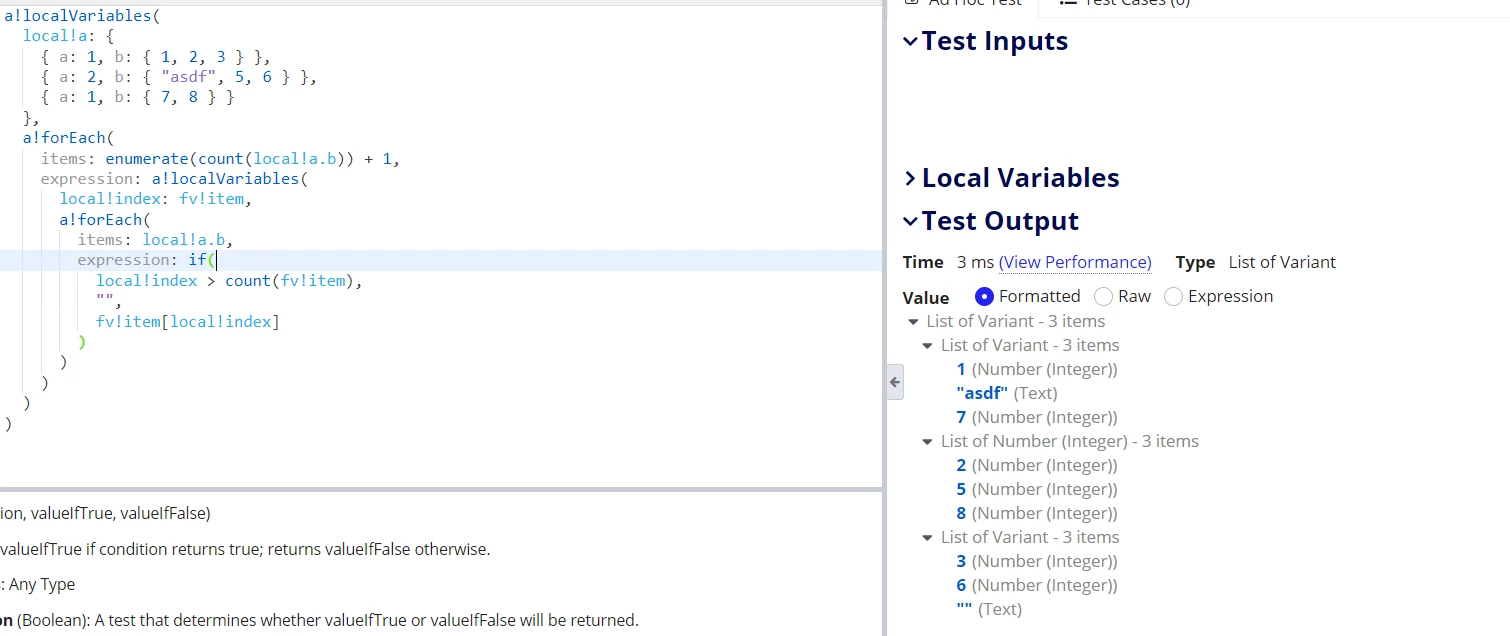Click the 'local!index > count(fv!item),' line
This screenshot has width=1510, height=636.
[x=229, y=281]
